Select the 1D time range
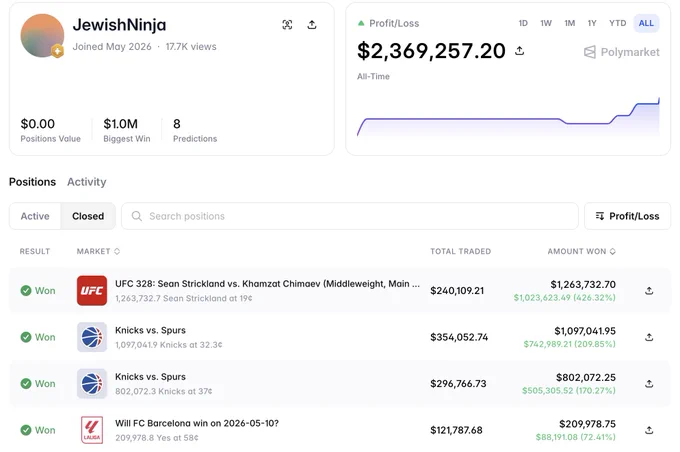 tap(523, 23)
